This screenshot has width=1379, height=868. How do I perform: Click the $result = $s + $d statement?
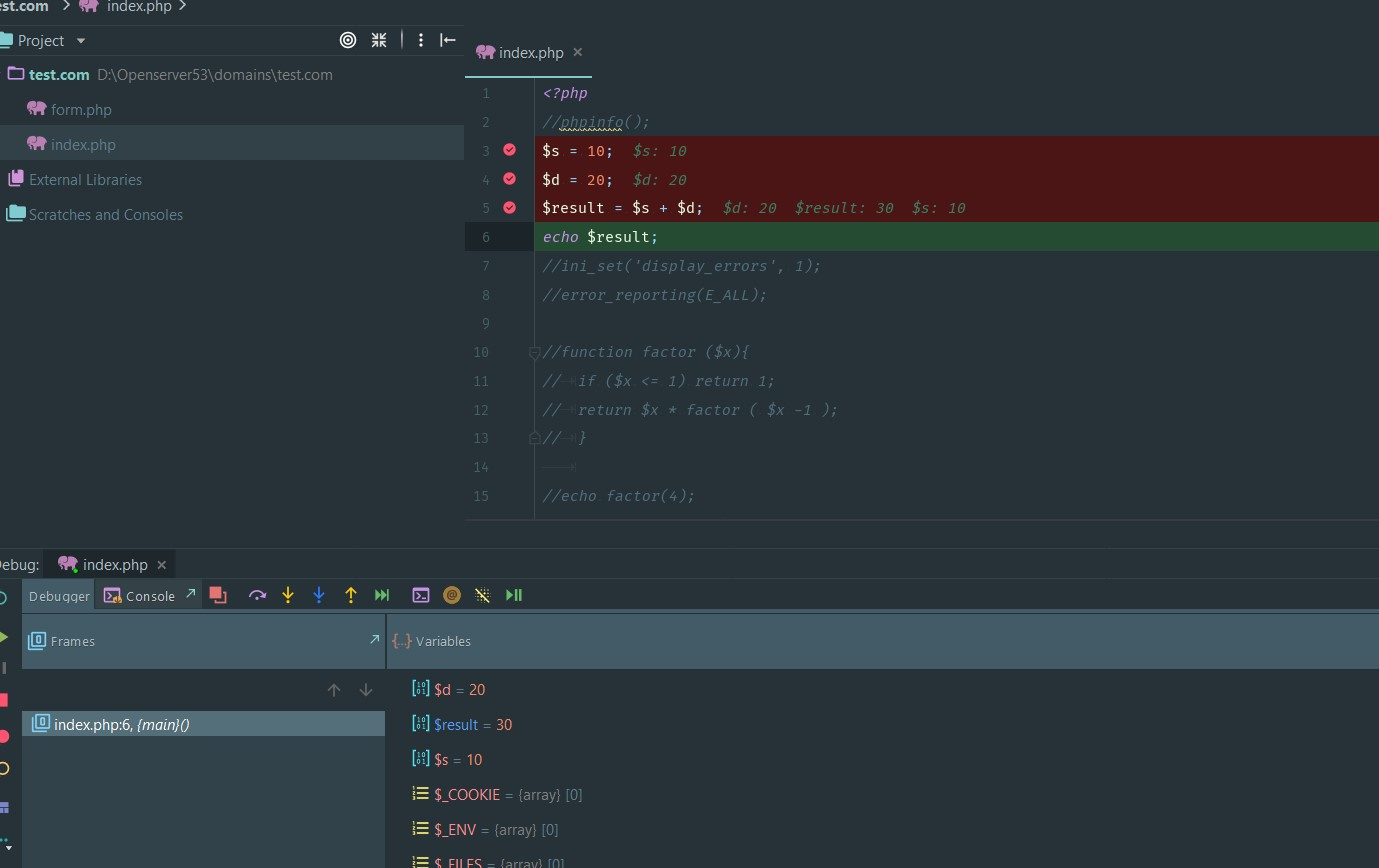(622, 208)
